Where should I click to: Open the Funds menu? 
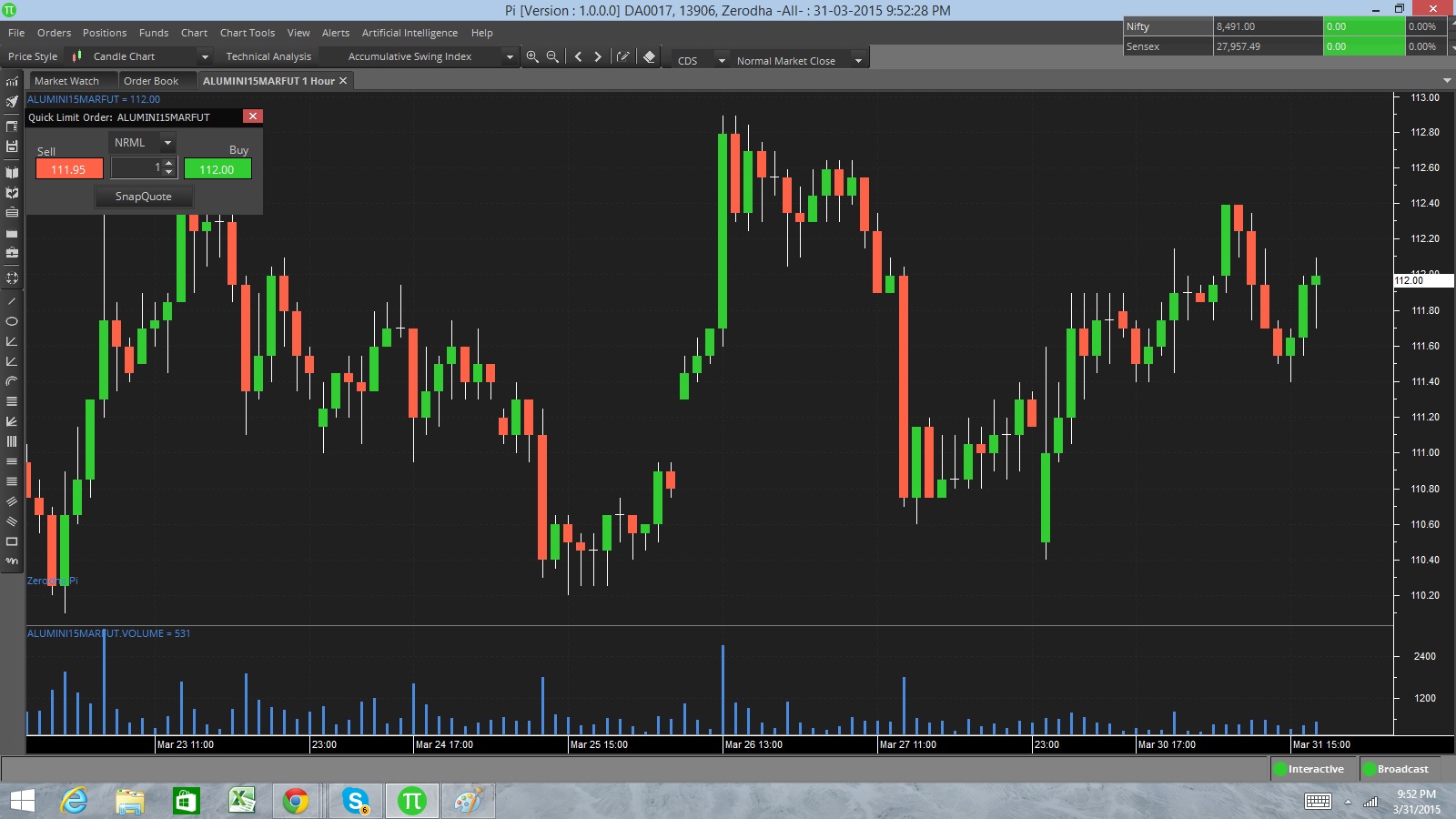point(154,33)
